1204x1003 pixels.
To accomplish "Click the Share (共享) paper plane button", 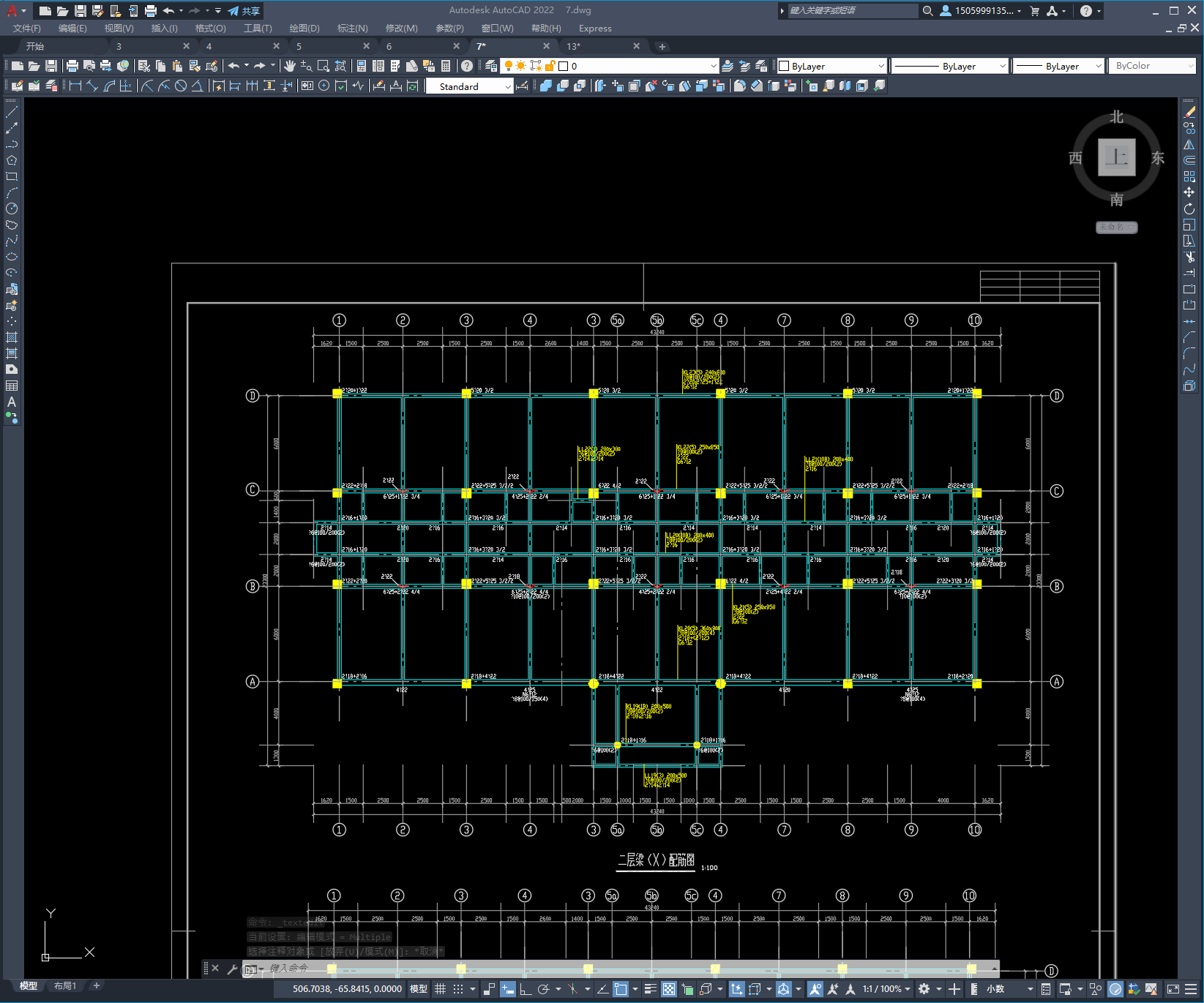I will coord(244,11).
